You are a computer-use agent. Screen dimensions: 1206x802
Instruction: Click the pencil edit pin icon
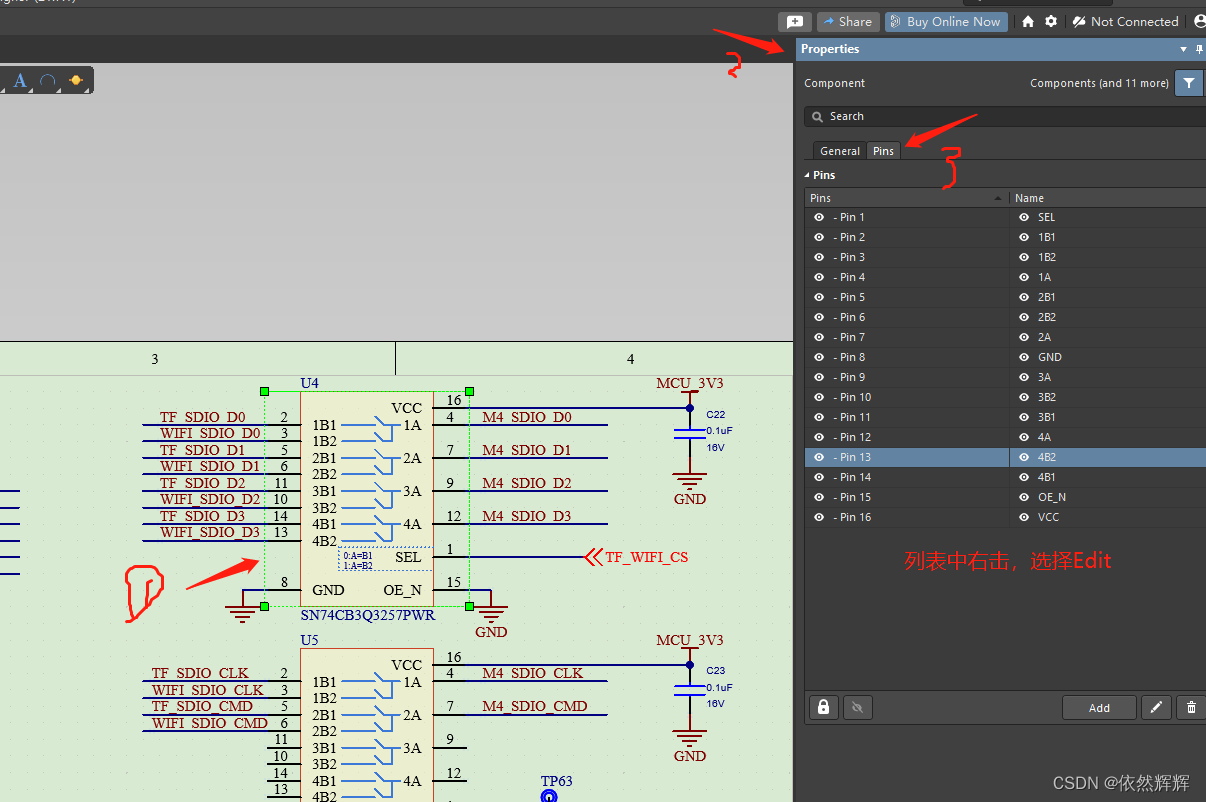[1156, 707]
